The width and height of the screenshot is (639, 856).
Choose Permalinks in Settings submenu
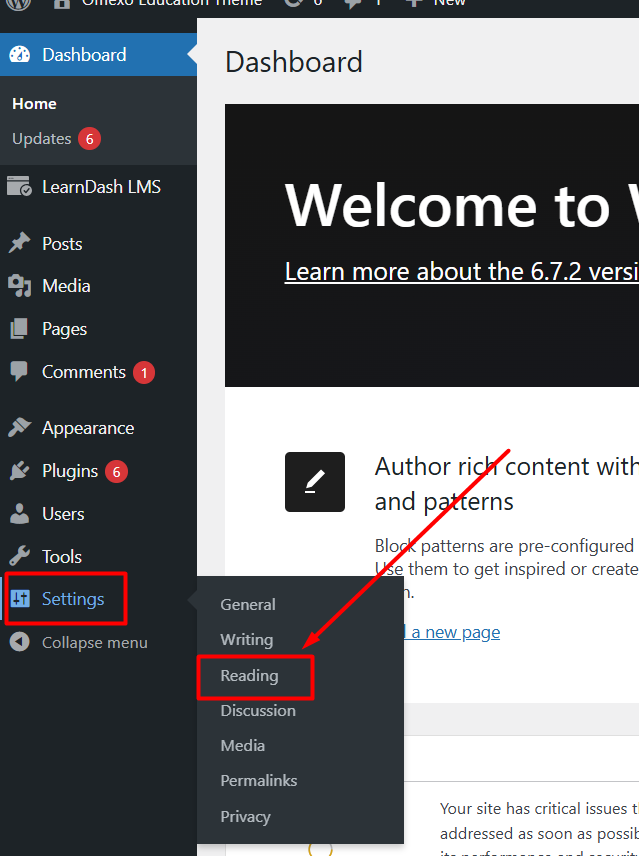pyautogui.click(x=259, y=781)
